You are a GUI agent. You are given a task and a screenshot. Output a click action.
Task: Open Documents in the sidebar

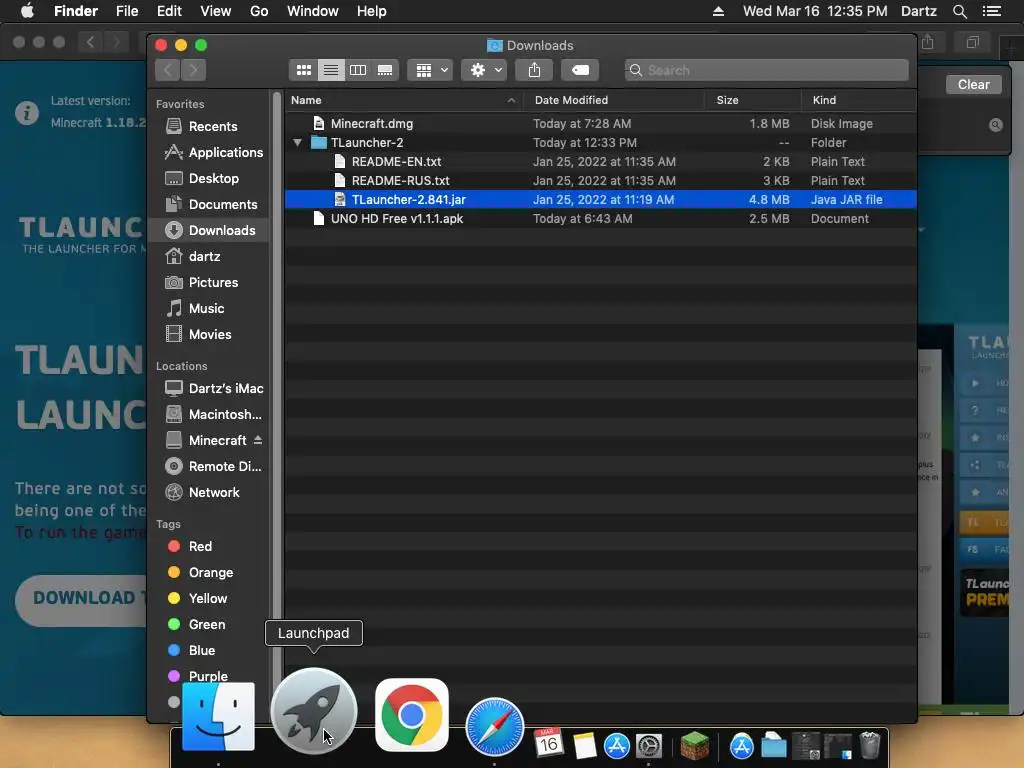(x=209, y=204)
